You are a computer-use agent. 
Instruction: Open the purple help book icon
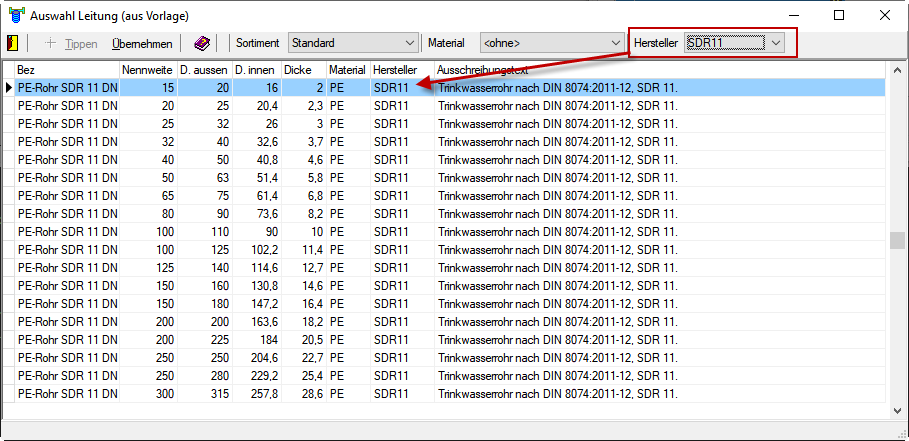tap(202, 43)
